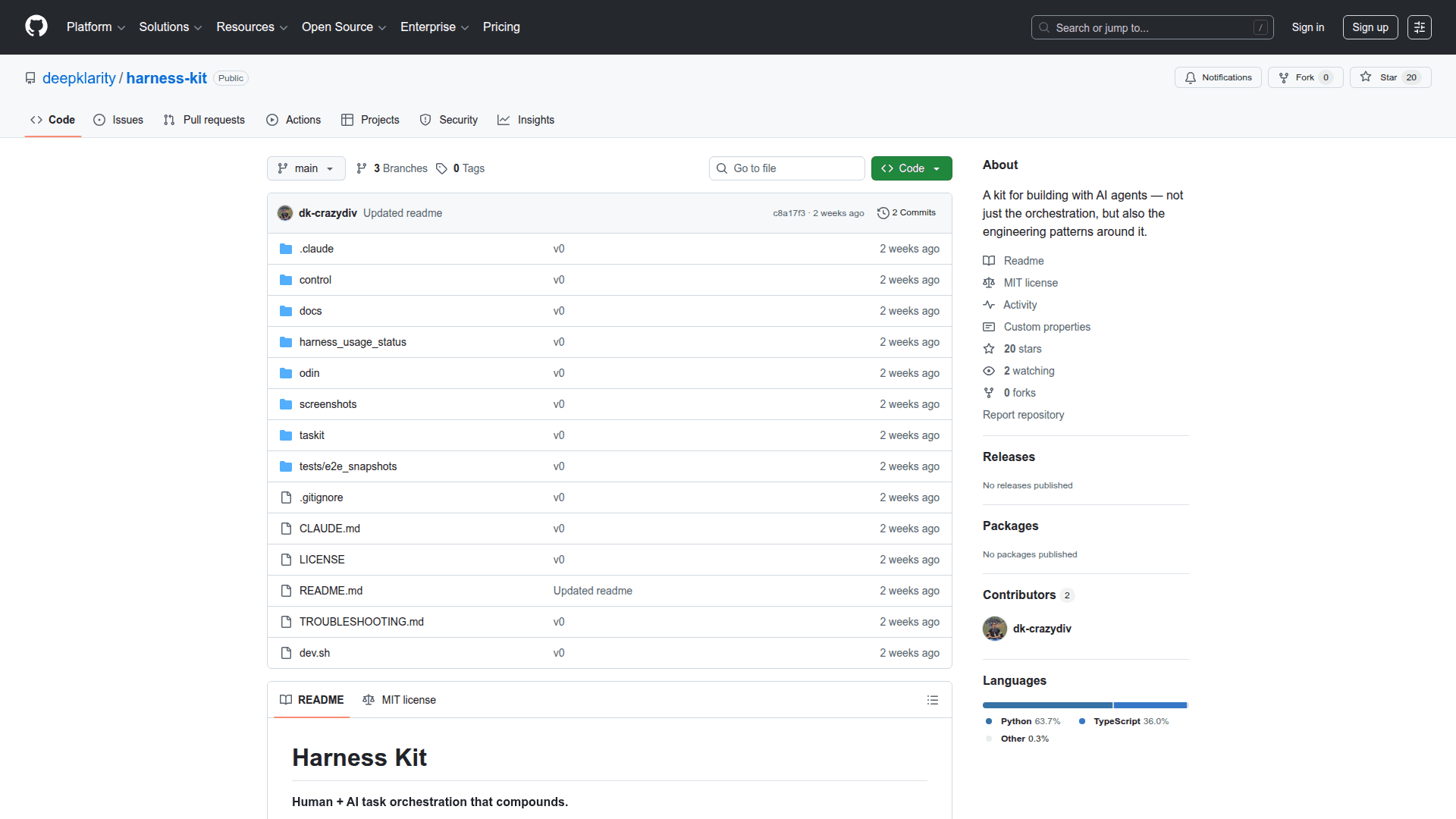Image resolution: width=1456 pixels, height=819 pixels.
Task: Click dk-crazydiv contributor avatar
Action: [994, 629]
